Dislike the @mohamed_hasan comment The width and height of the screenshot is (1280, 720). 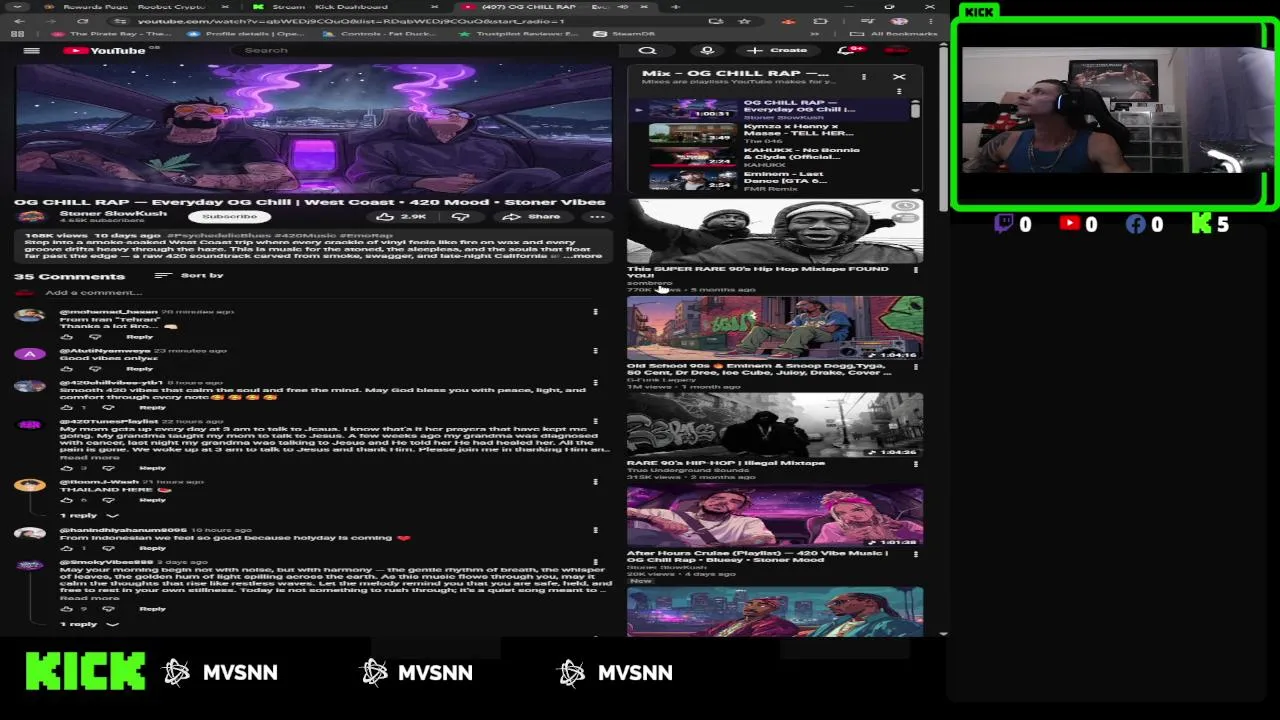tap(95, 337)
